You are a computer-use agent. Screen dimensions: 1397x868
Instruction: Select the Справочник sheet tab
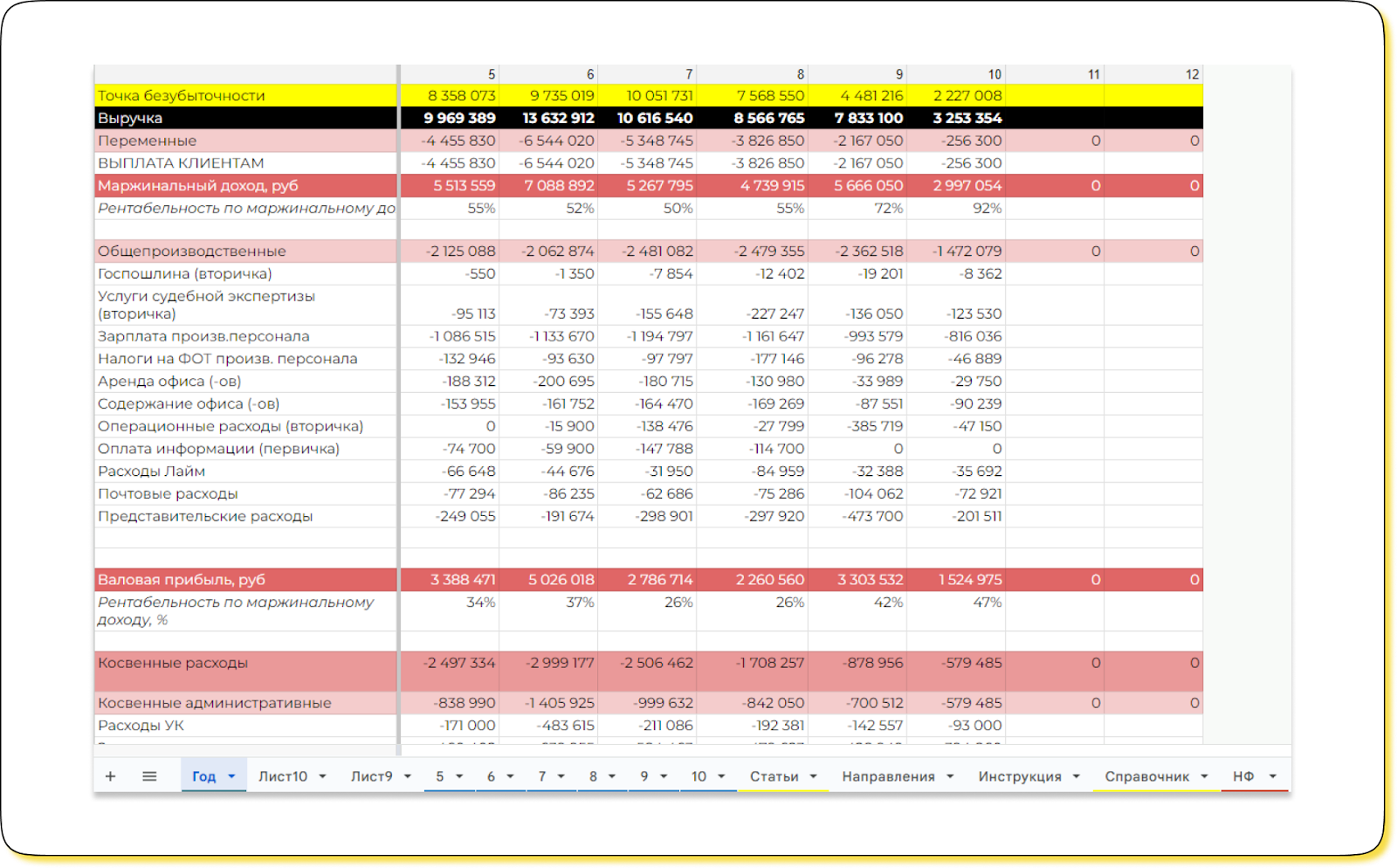[x=1146, y=776]
